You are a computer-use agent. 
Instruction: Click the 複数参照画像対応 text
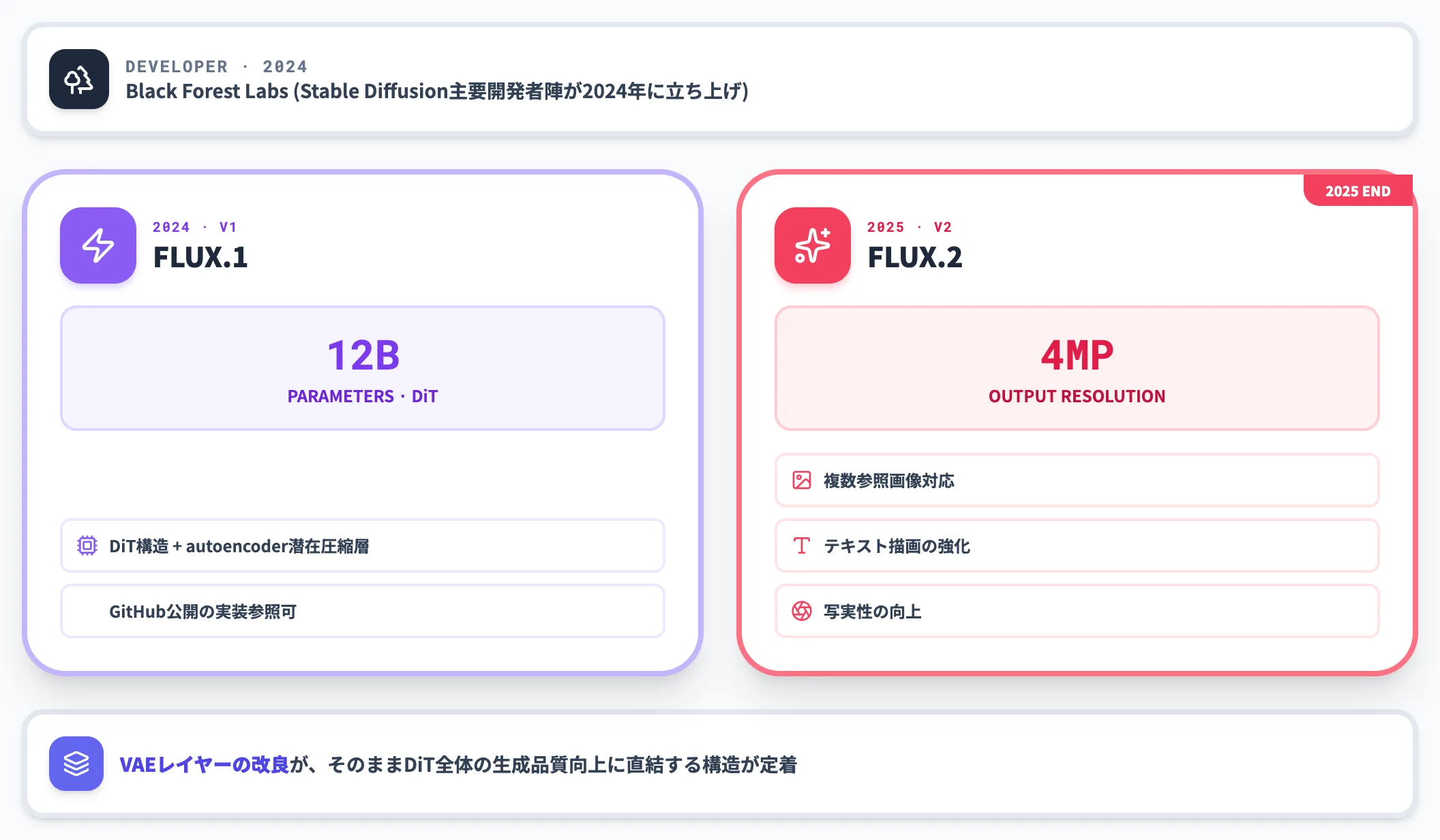889,481
